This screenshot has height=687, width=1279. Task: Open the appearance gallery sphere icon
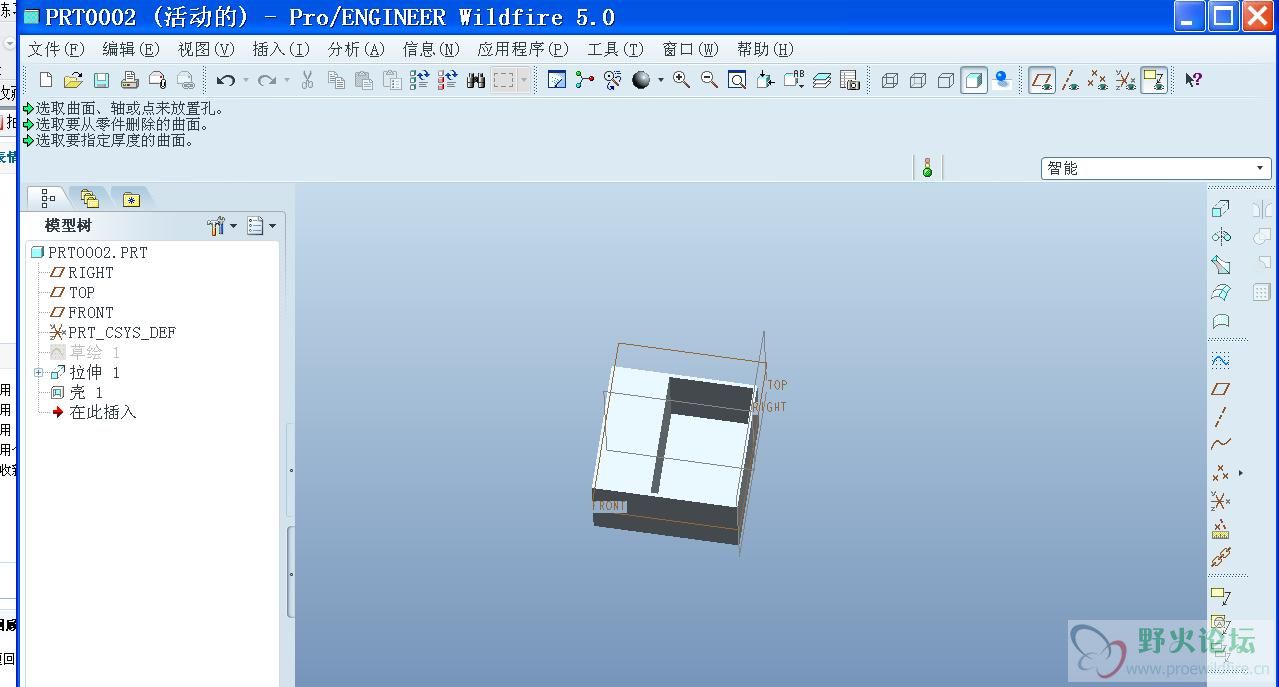pos(641,80)
